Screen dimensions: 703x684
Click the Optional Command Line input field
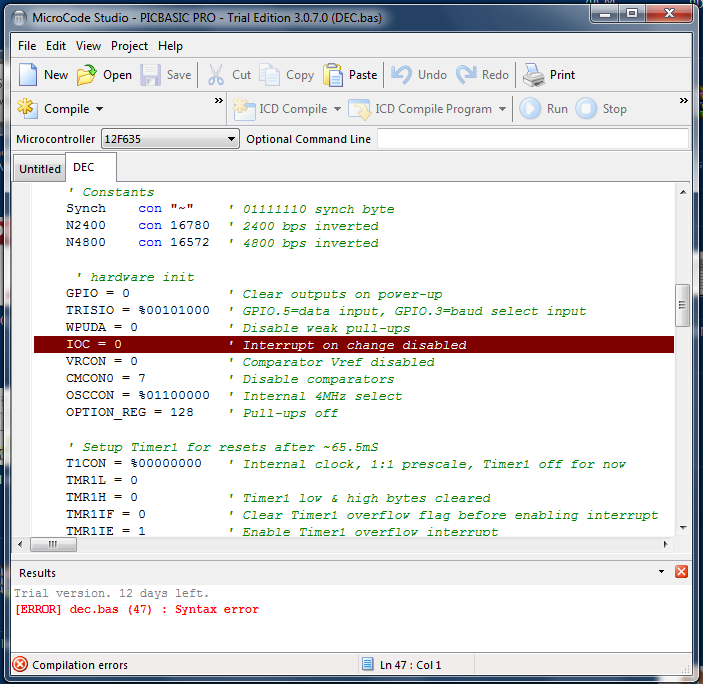pos(532,139)
